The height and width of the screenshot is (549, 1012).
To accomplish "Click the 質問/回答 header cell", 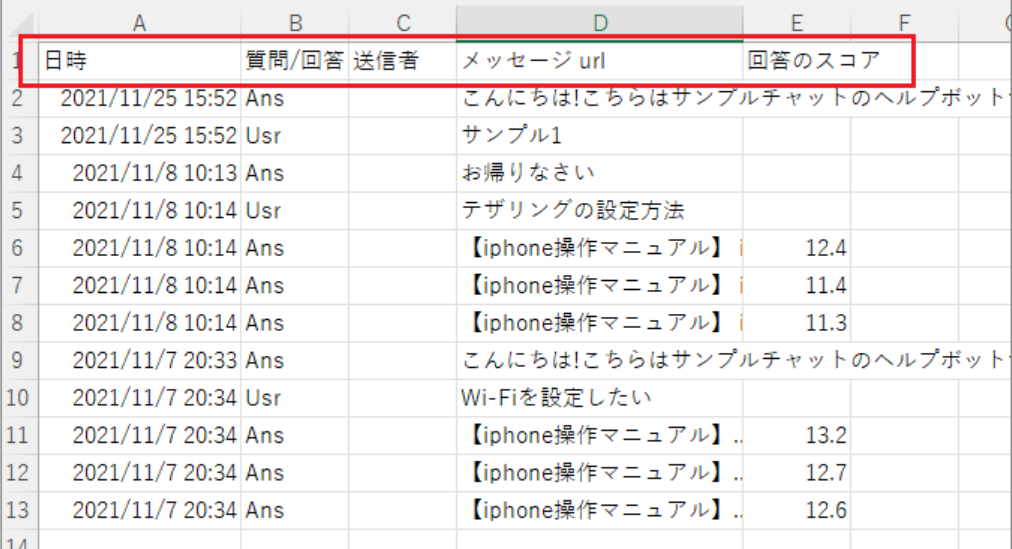I will 294,61.
